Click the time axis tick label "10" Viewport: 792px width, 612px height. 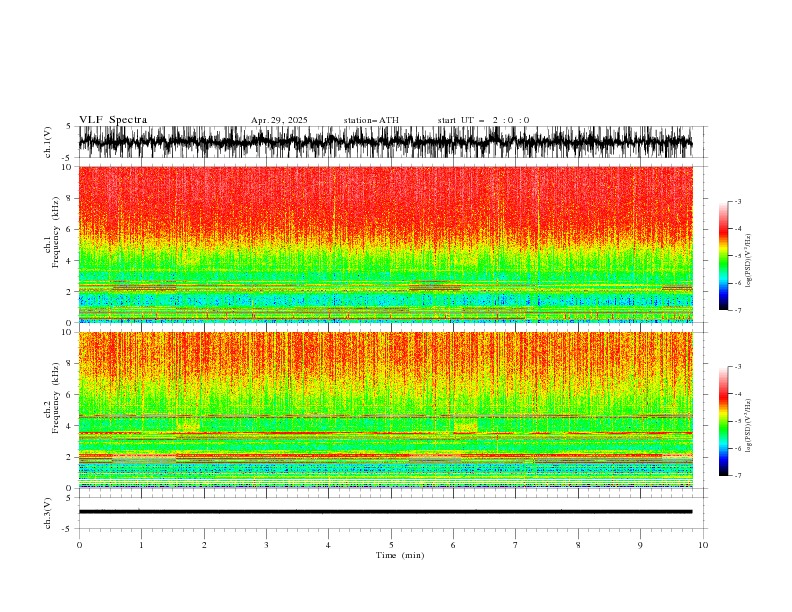(x=703, y=545)
